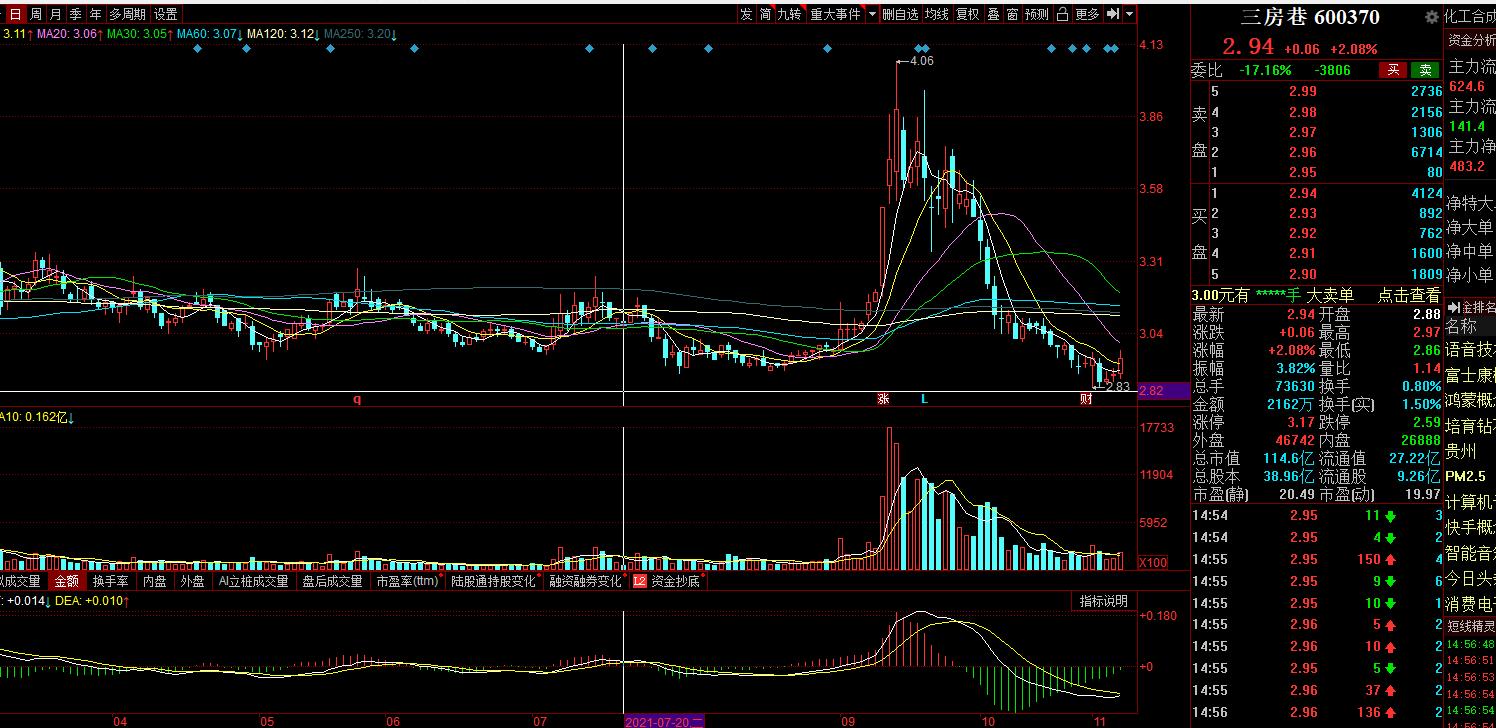This screenshot has width=1496, height=728.
Task: Switch to monthly (月) K-line period
Action: tap(55, 14)
